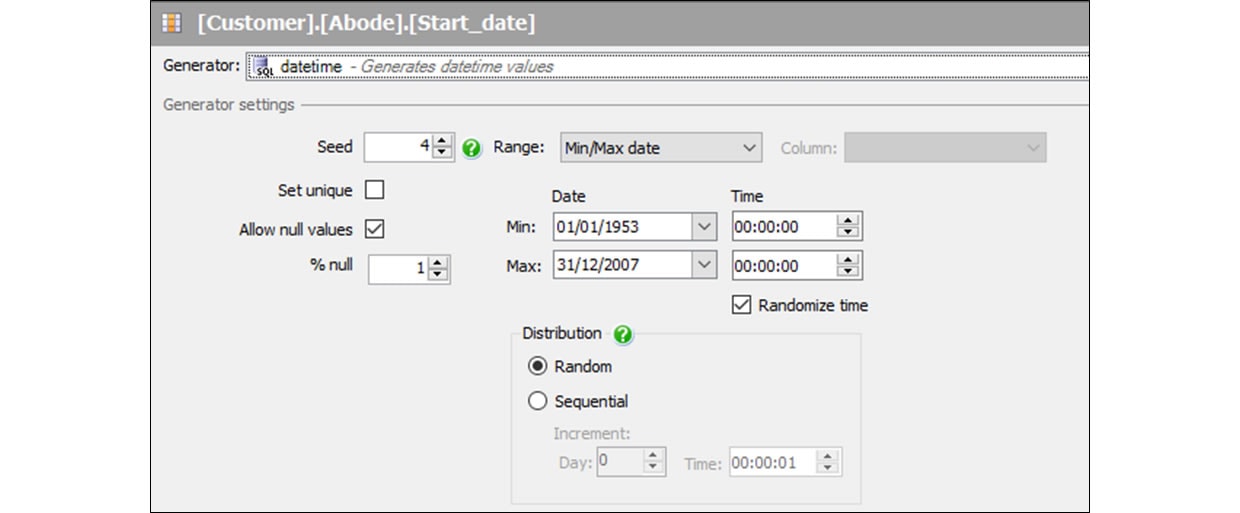
Task: Select the Sequential distribution option
Action: (x=538, y=401)
